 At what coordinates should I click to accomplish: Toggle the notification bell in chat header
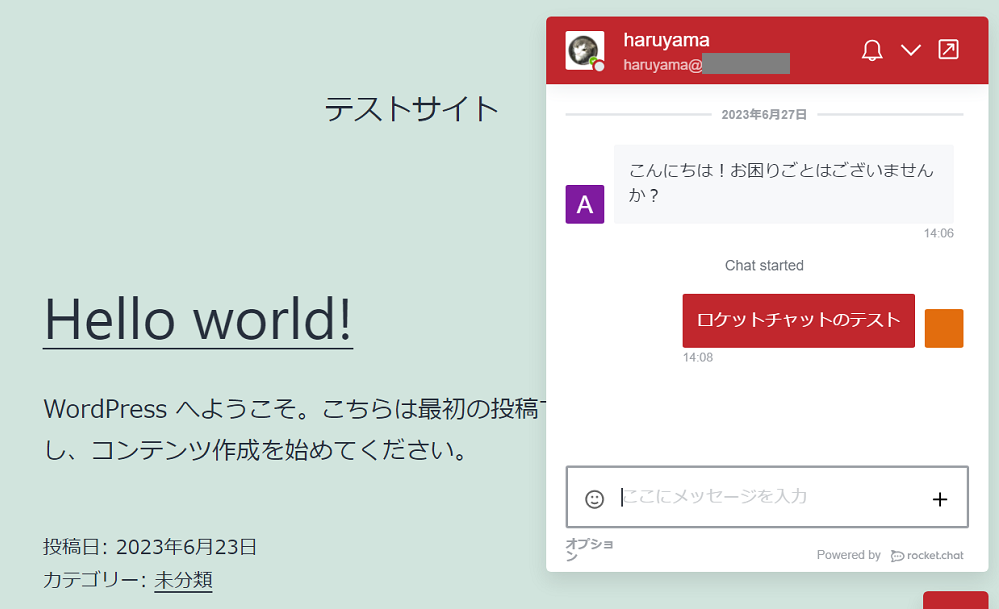click(x=872, y=50)
